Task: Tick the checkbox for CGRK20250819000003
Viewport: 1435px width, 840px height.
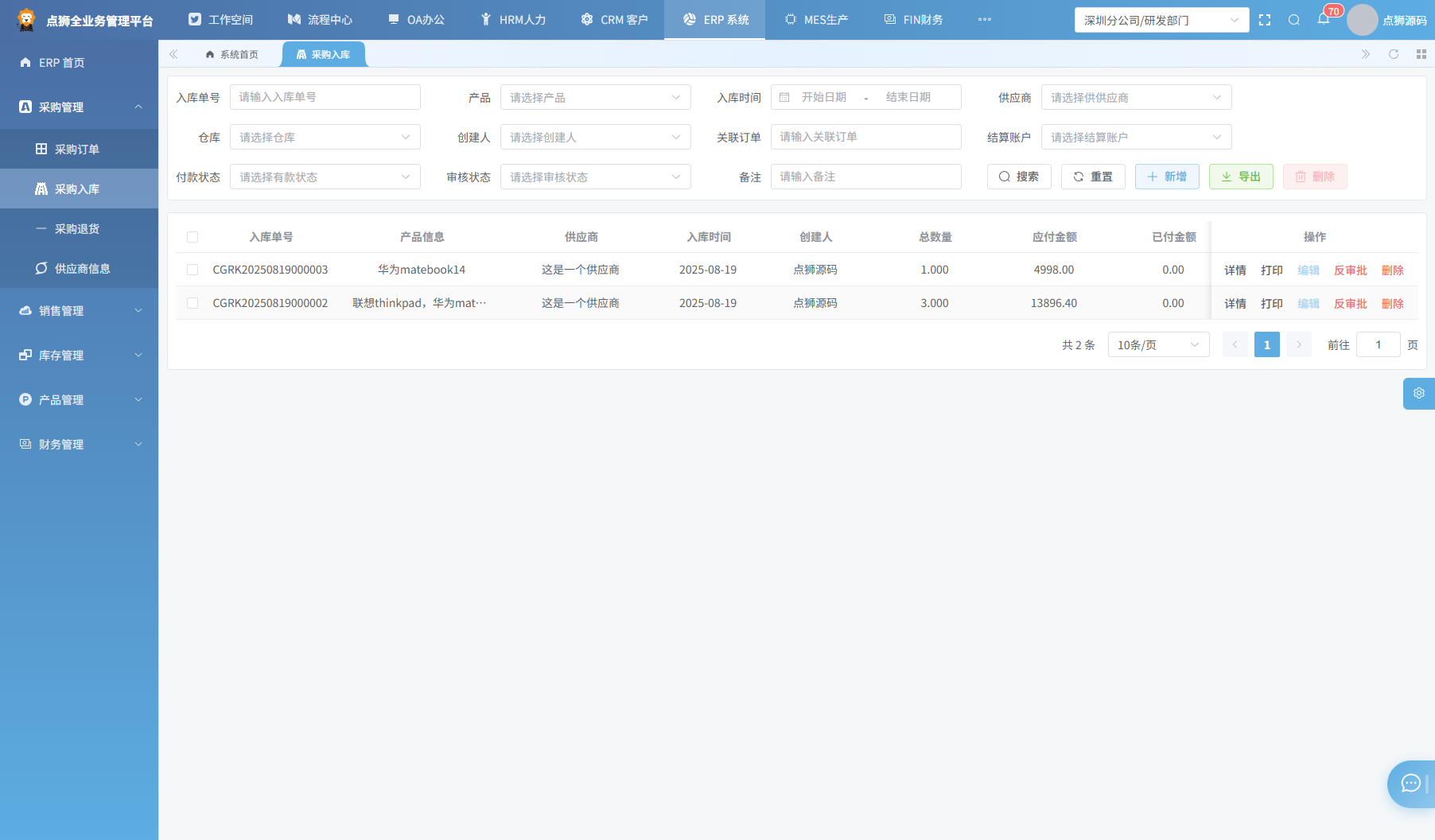Action: (192, 270)
